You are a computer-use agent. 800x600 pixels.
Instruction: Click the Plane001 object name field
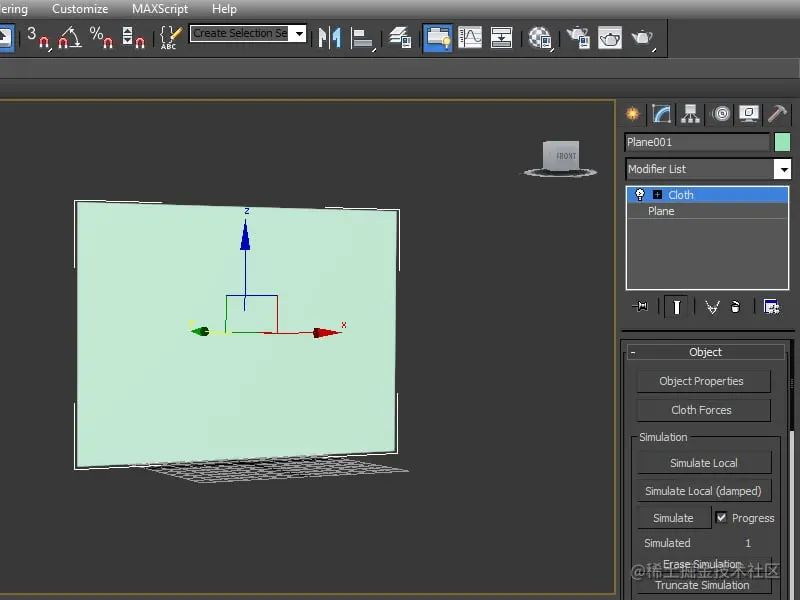point(697,142)
